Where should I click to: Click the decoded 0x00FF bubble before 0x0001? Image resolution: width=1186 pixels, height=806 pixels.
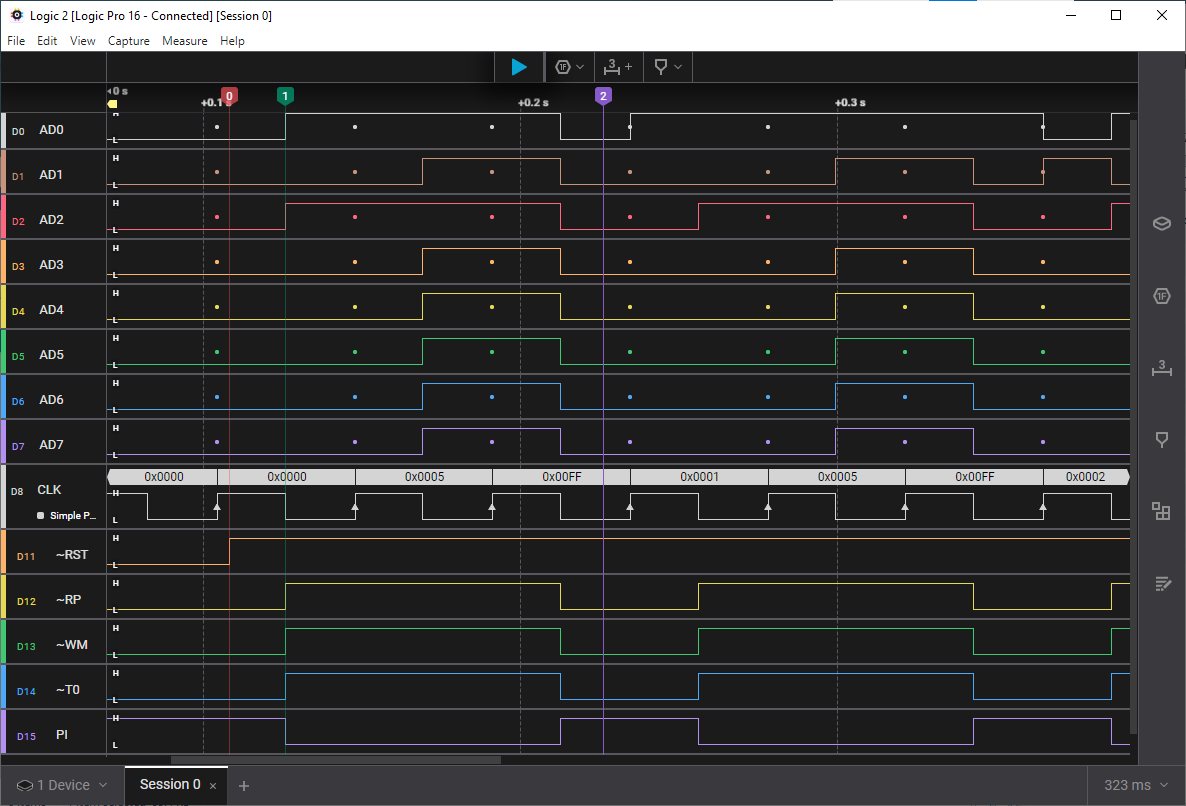point(561,477)
